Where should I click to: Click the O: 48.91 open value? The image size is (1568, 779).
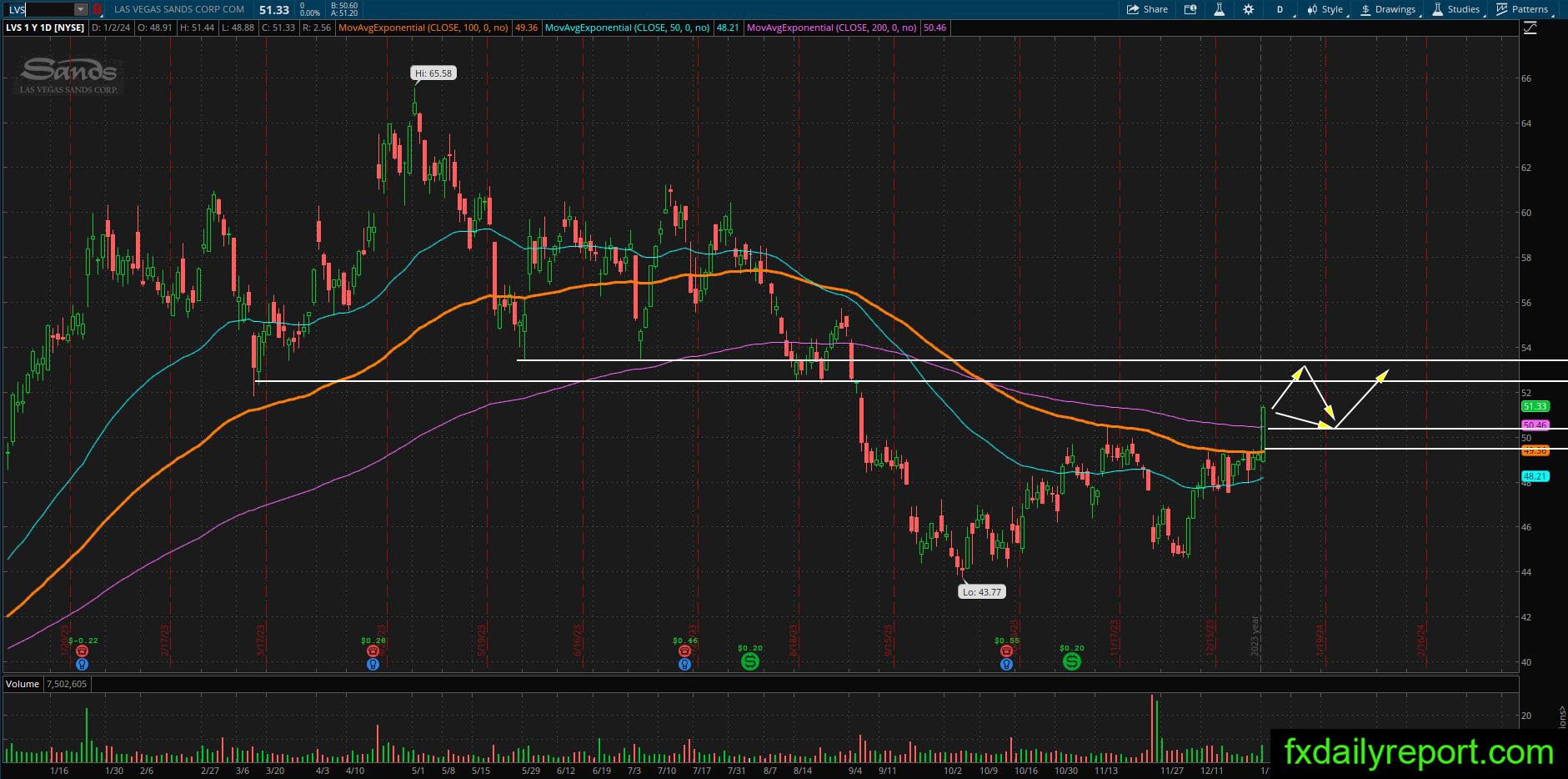[x=155, y=28]
